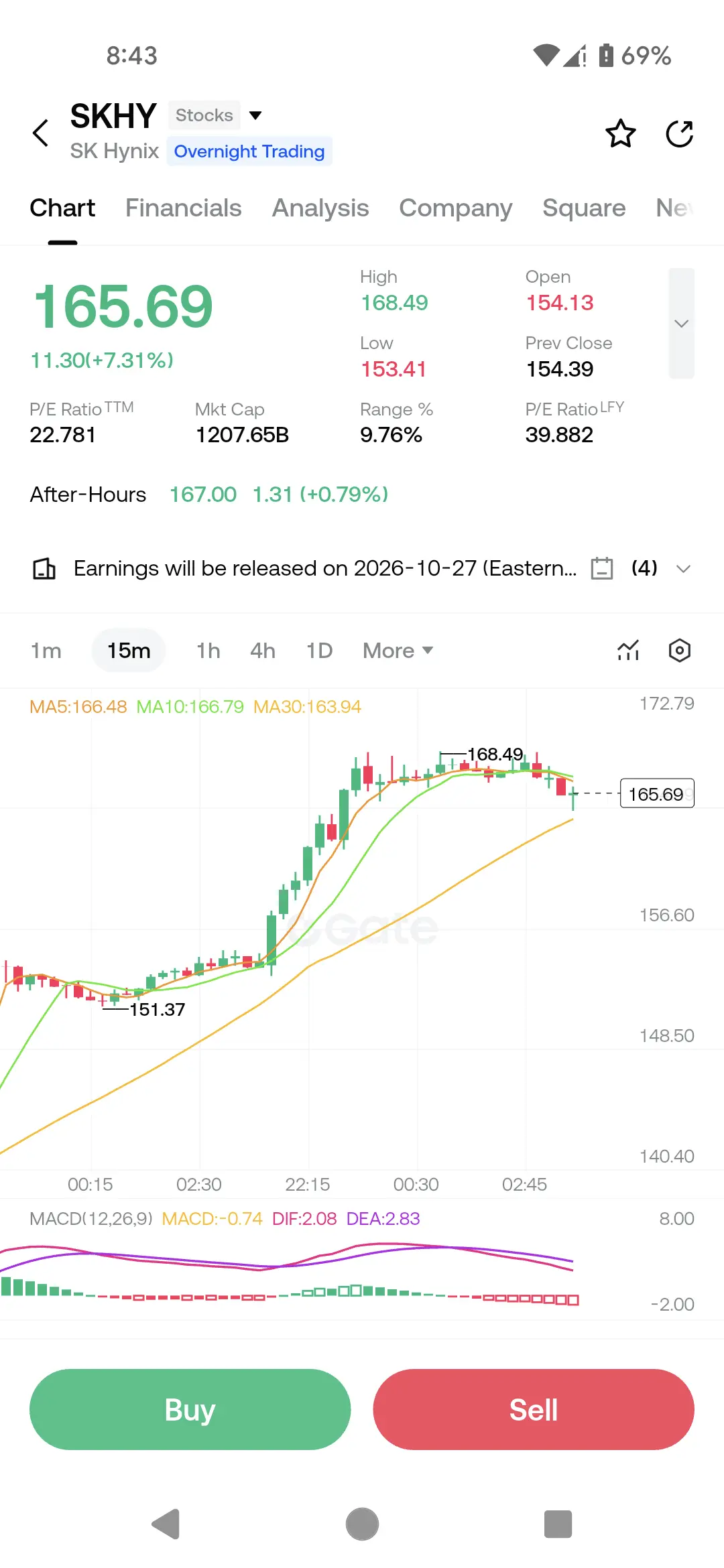Tap the 168.49 high label on chart
Viewport: 724px width, 1568px height.
point(495,755)
